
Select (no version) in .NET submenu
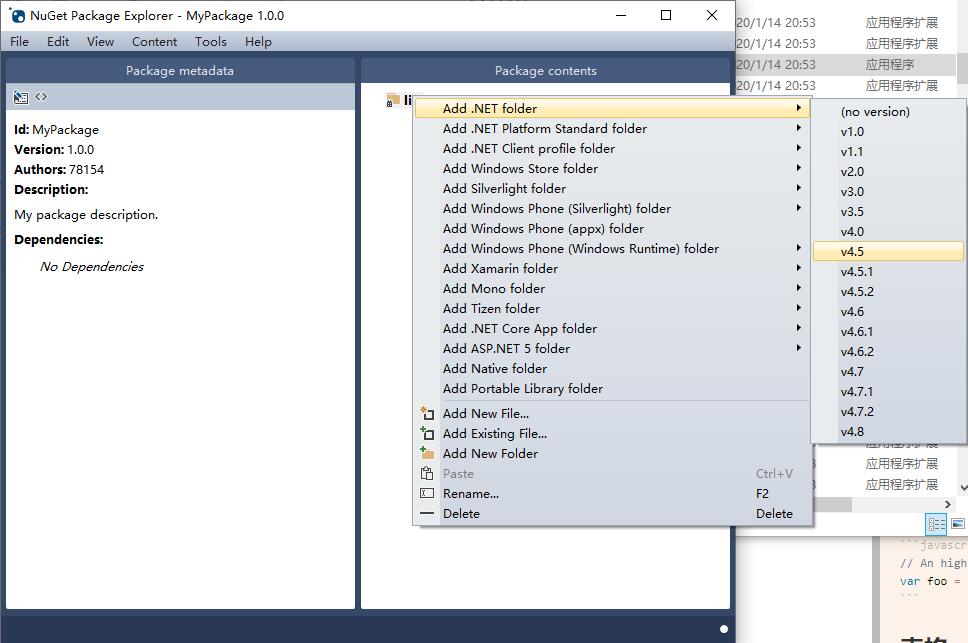(x=888, y=112)
